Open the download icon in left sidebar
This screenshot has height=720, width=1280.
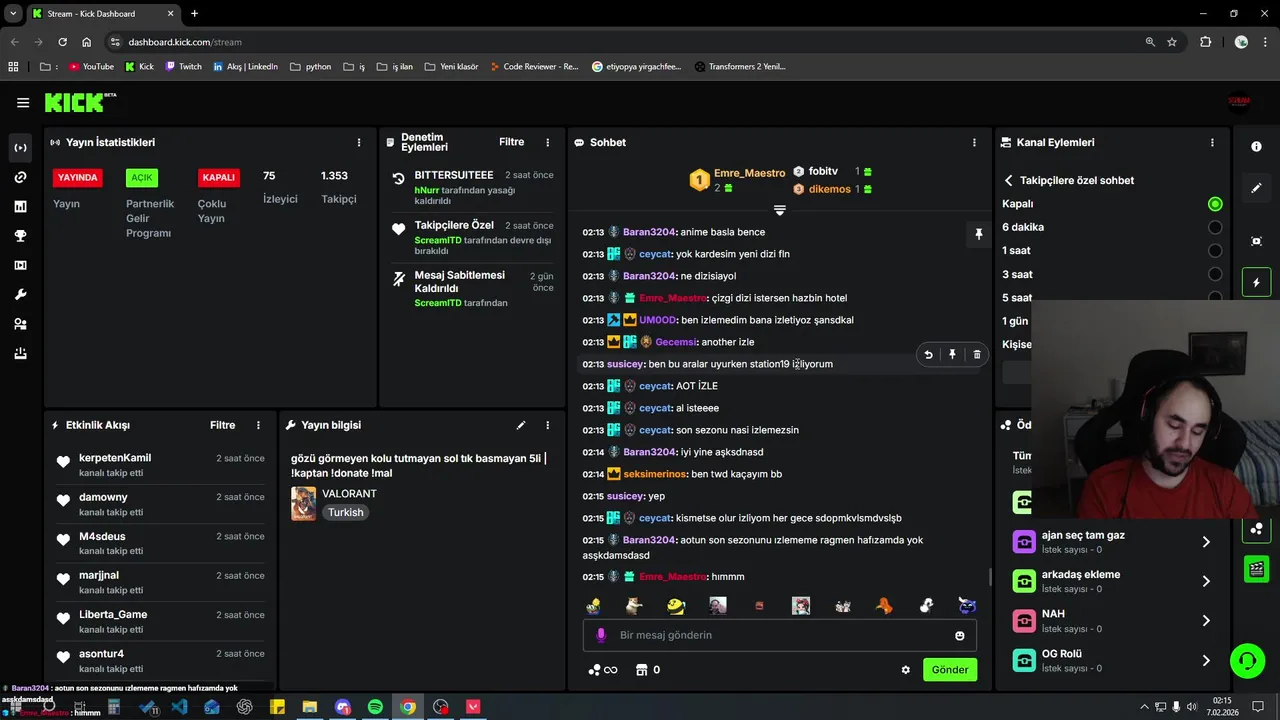[x=20, y=354]
